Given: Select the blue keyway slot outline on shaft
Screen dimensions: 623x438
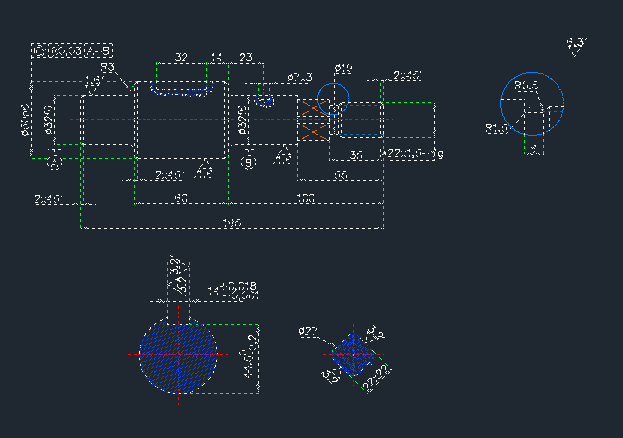Looking at the screenshot, I should click(181, 89).
